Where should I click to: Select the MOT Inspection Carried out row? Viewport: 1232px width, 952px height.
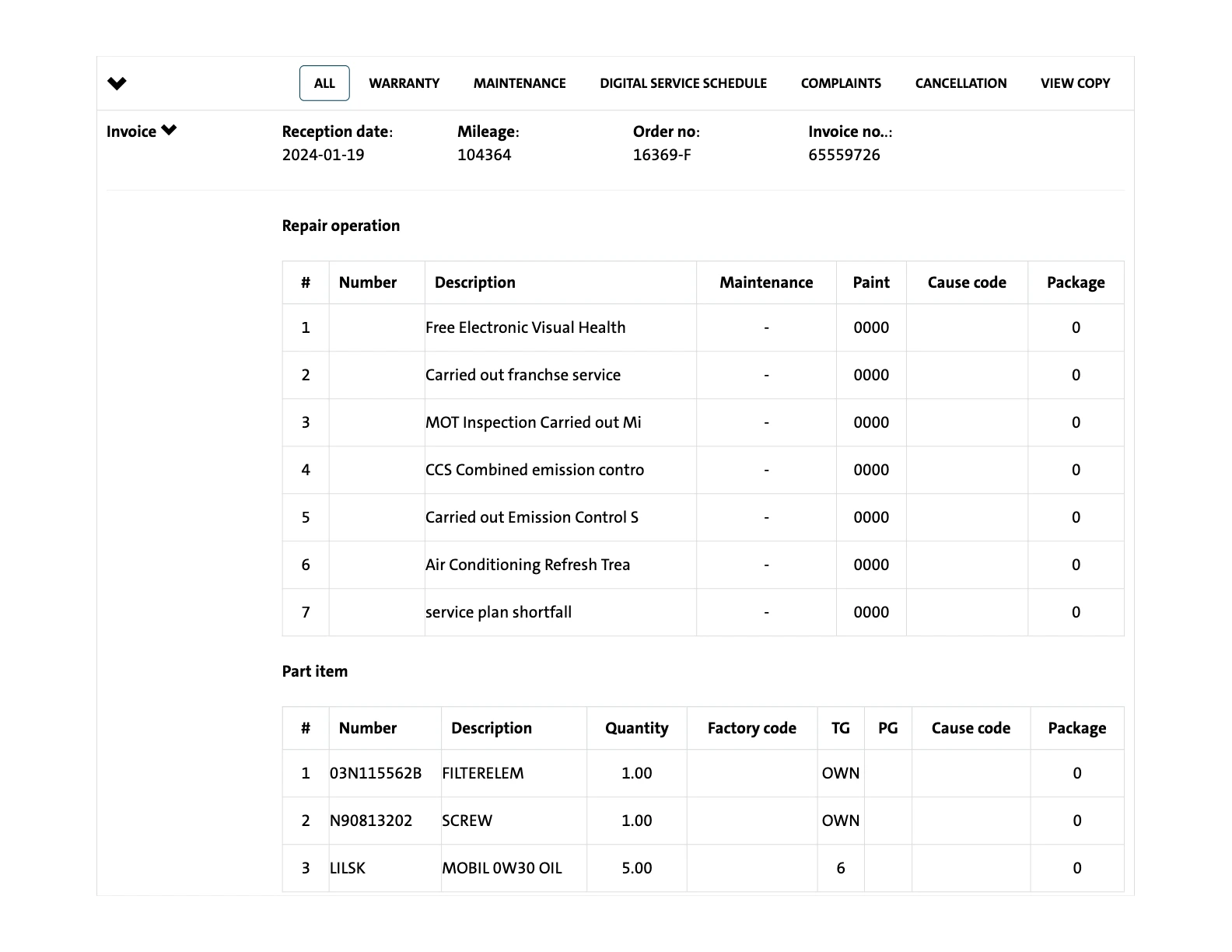coord(533,422)
